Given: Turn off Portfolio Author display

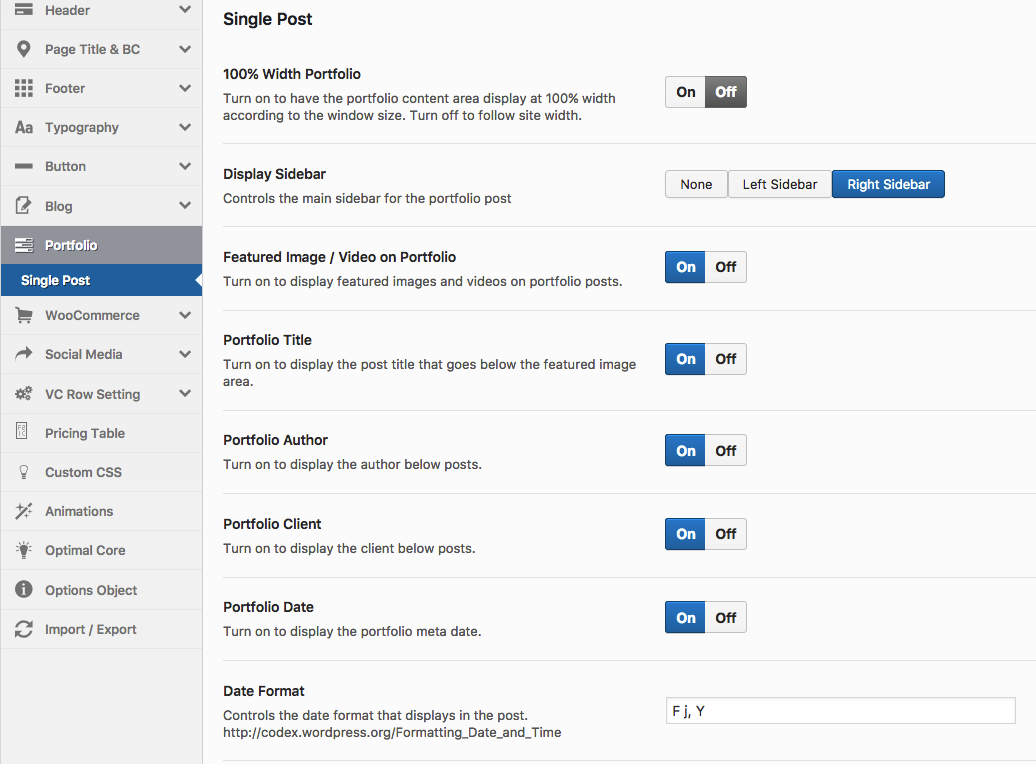Looking at the screenshot, I should (726, 451).
